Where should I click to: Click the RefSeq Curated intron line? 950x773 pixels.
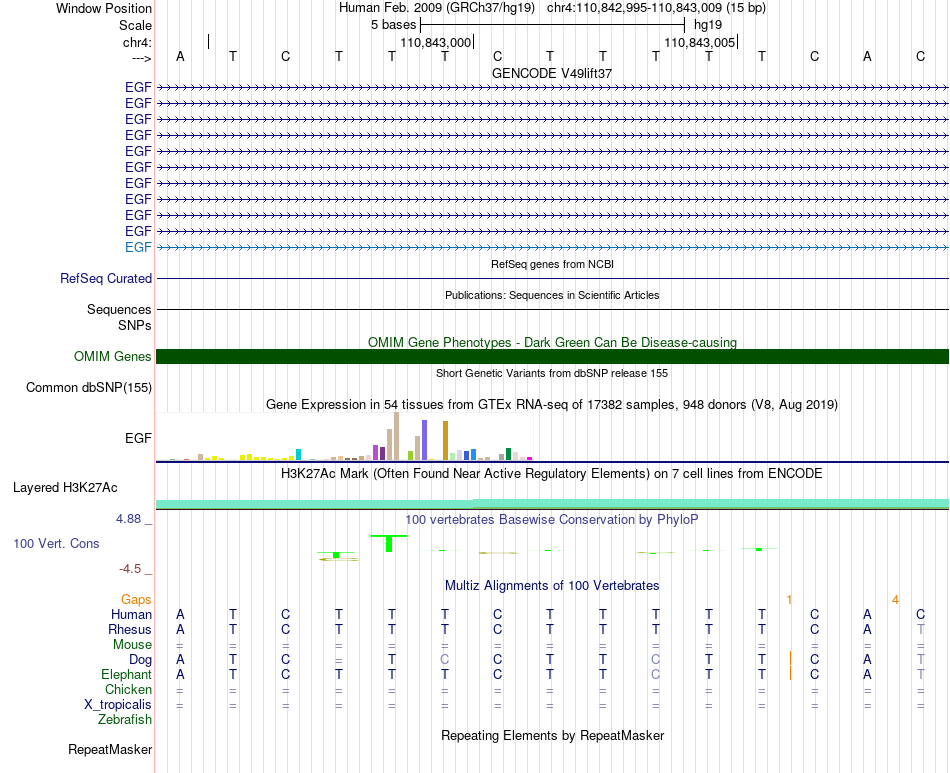pos(552,279)
